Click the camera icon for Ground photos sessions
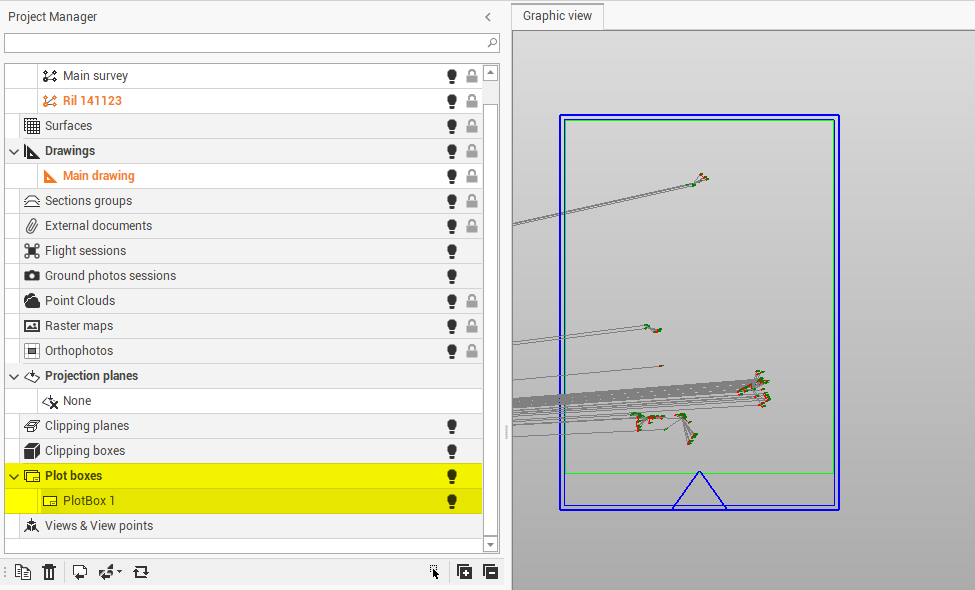Screen dimensions: 975x590 click(x=32, y=276)
